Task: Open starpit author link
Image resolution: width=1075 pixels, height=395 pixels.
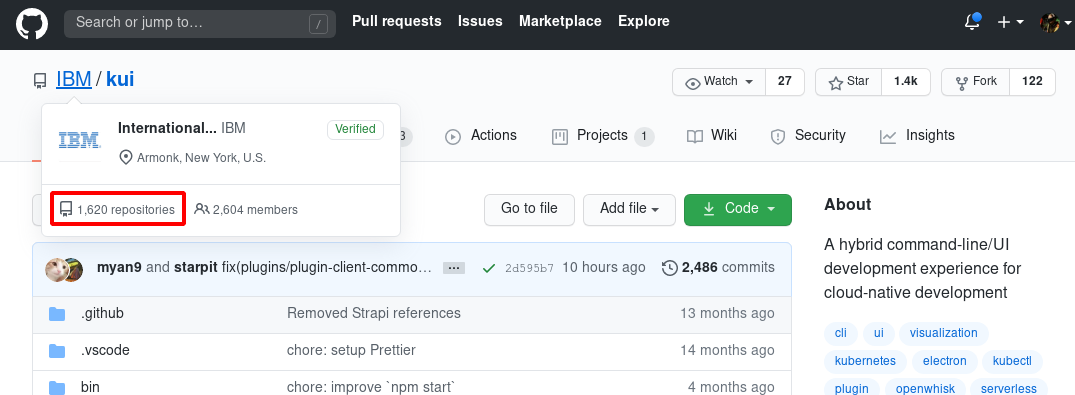Action: tap(195, 267)
